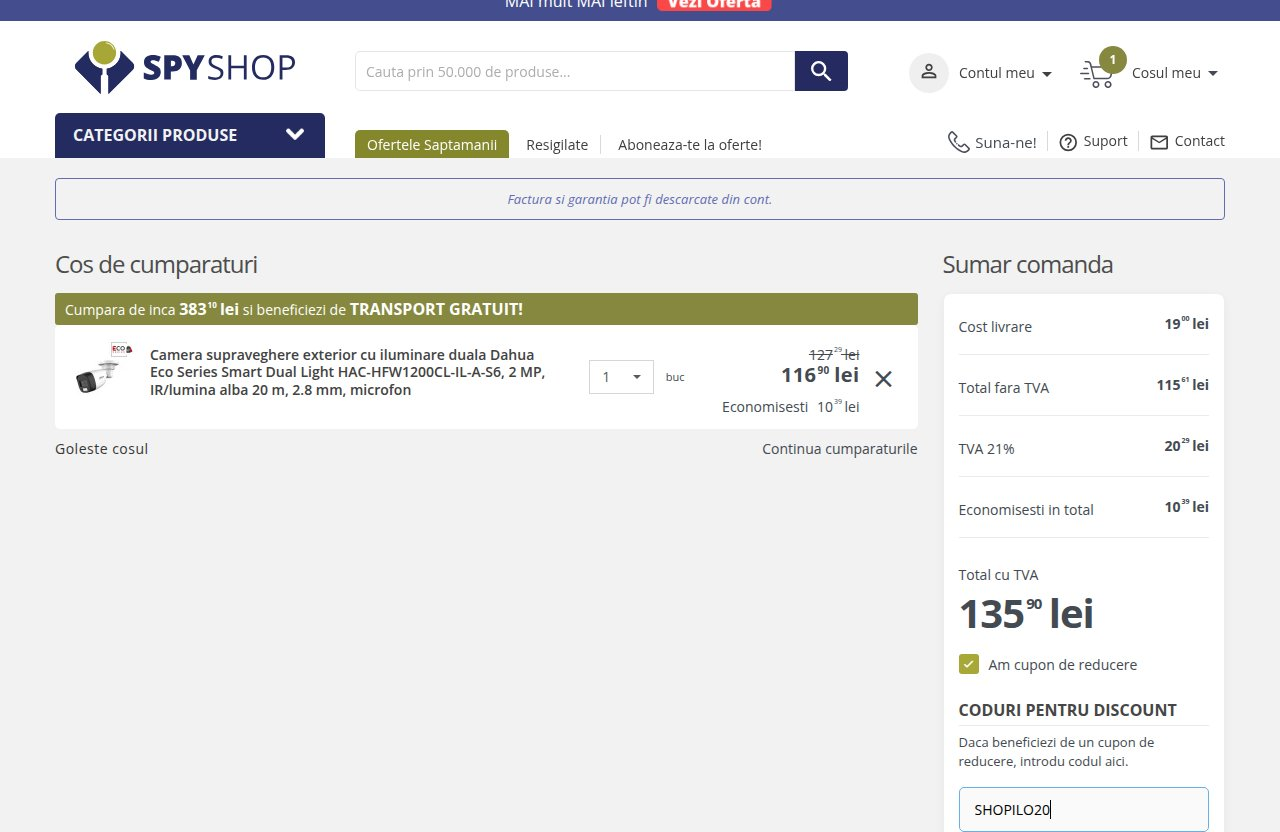Click the struck-through 127.29 lei price
This screenshot has width=1280, height=832.
834,354
